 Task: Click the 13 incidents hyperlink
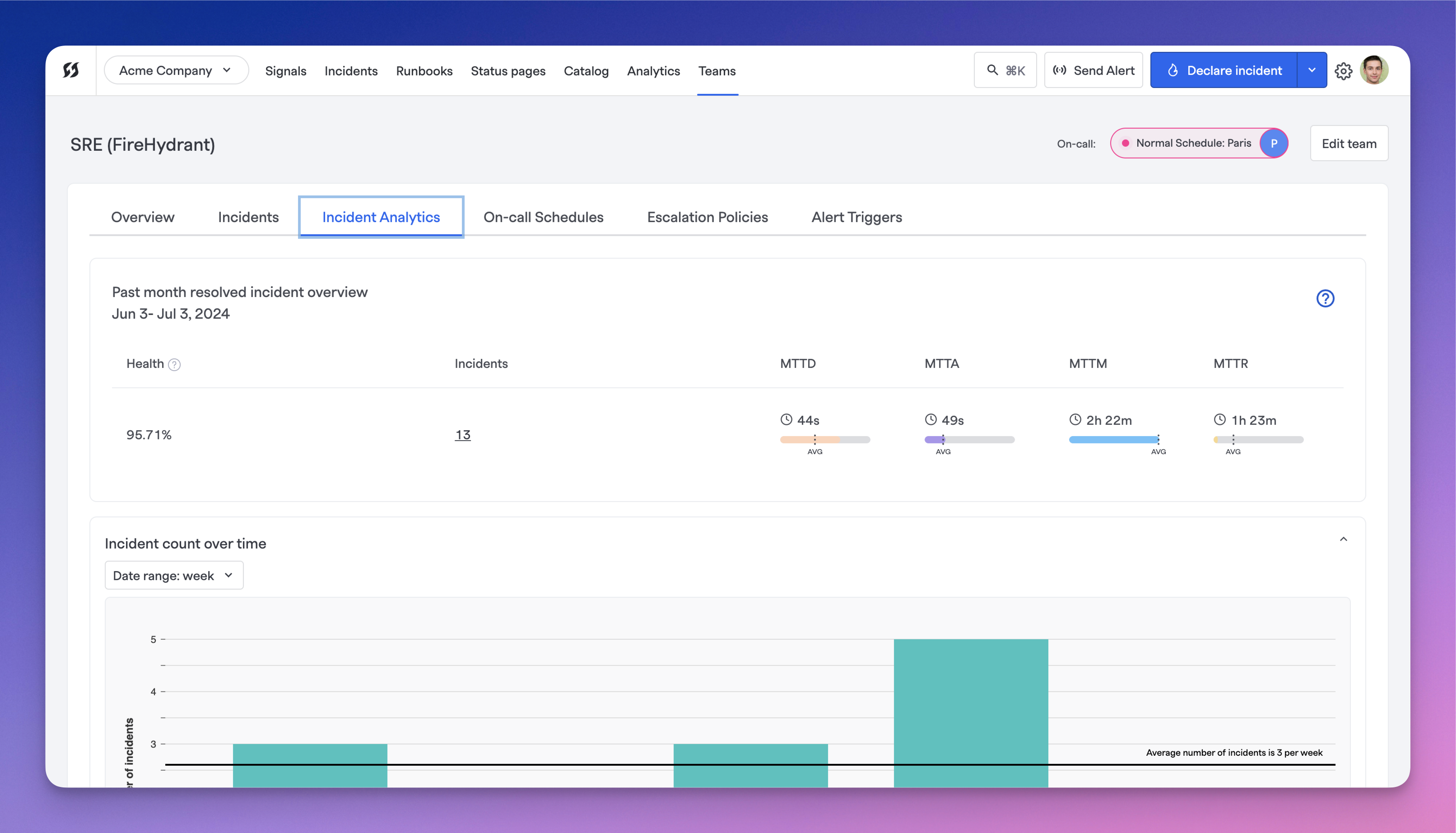pyautogui.click(x=463, y=434)
